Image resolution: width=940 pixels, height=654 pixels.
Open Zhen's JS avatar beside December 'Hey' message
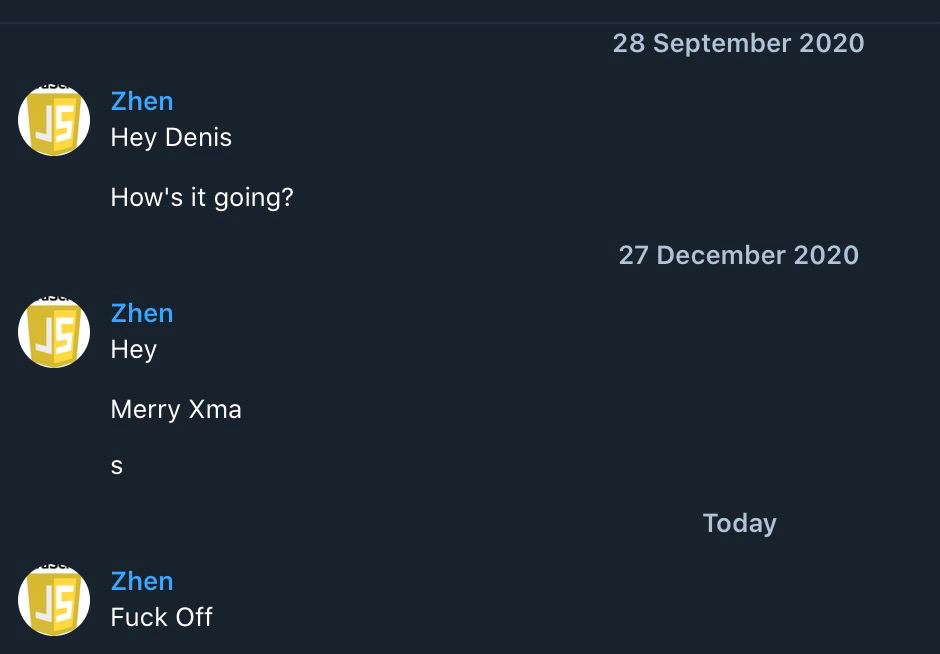pos(54,331)
